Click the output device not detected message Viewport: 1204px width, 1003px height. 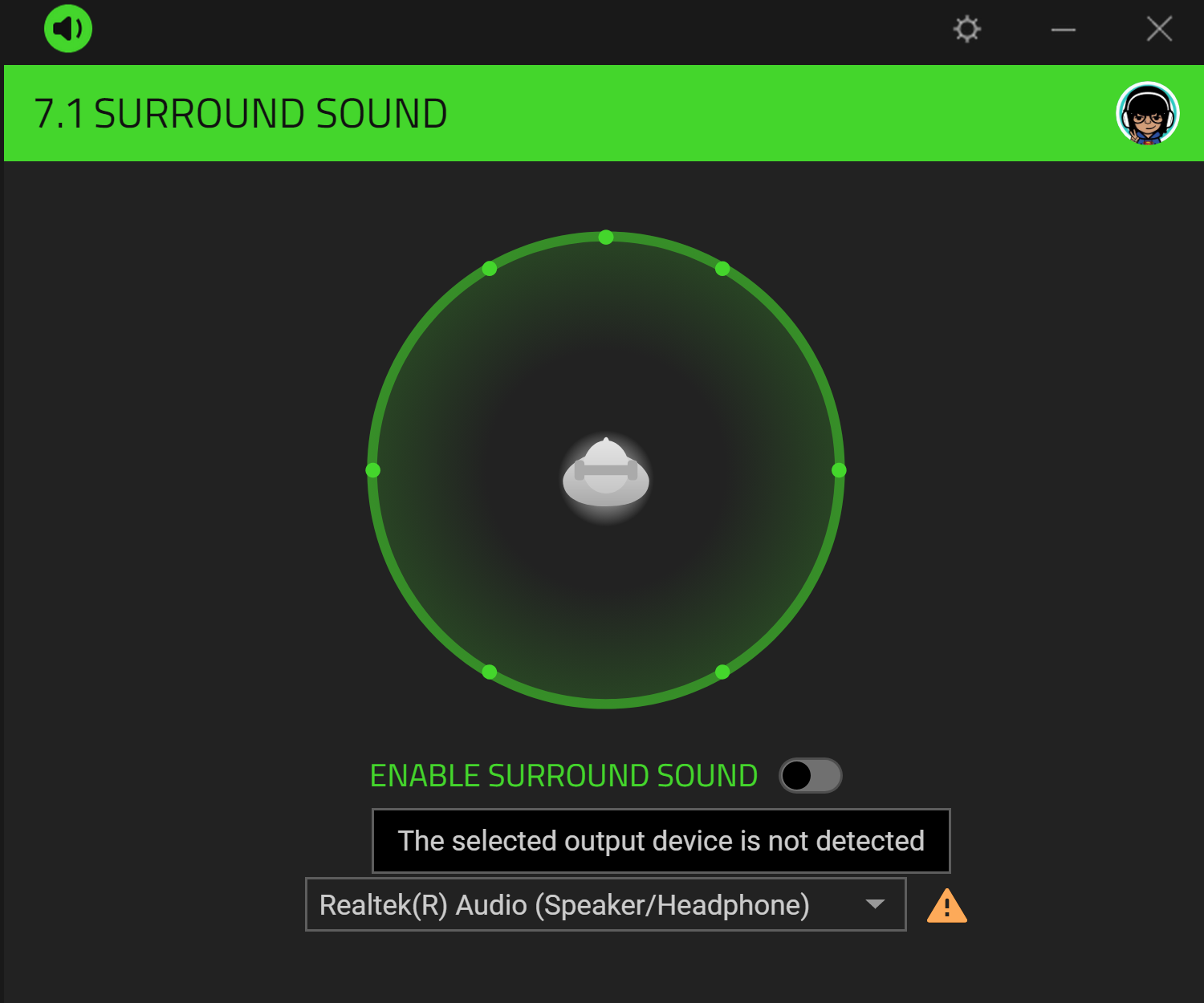(661, 841)
